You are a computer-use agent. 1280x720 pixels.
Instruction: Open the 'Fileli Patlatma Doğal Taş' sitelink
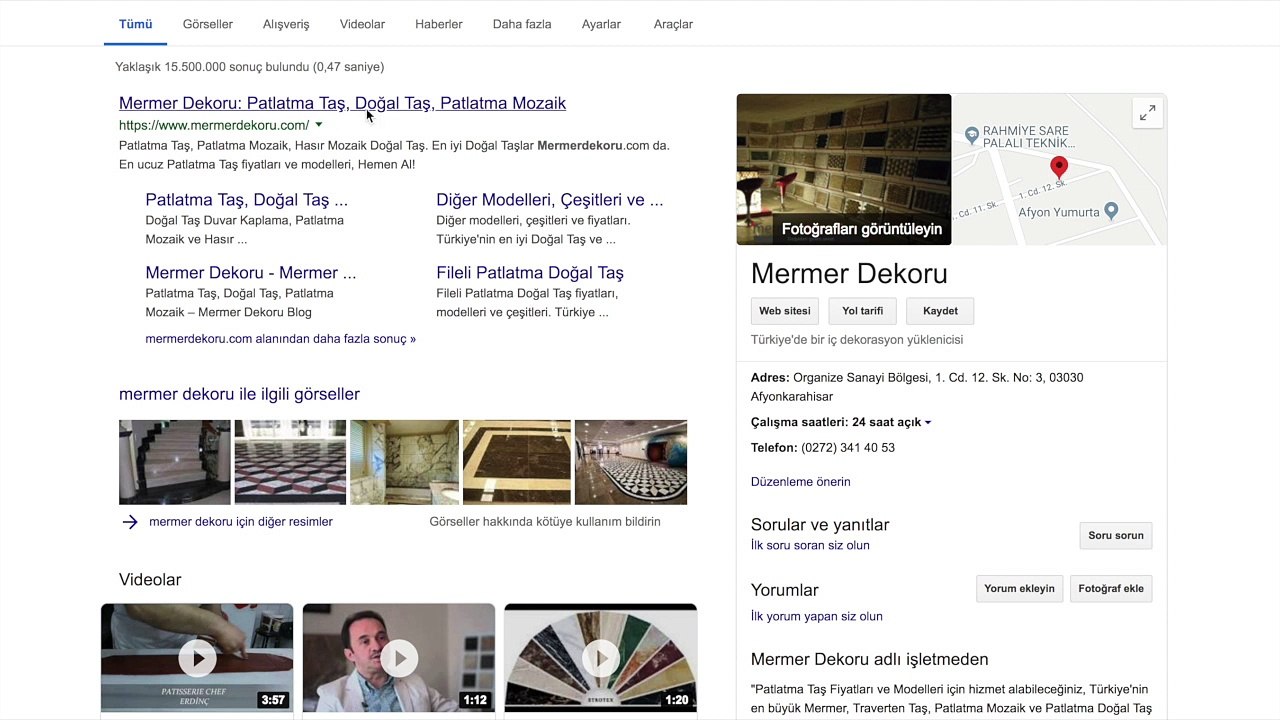point(530,273)
